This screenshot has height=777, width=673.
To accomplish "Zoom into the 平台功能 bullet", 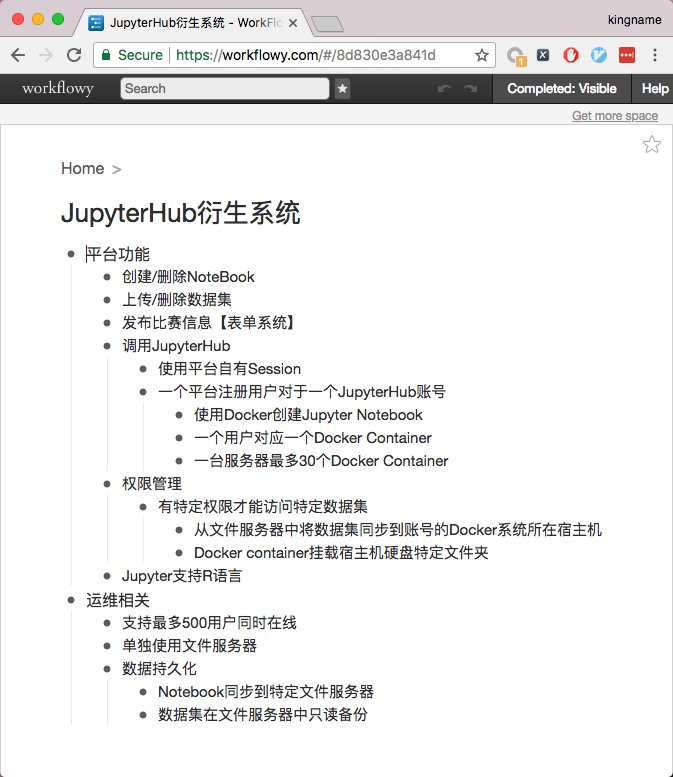I will click(x=71, y=254).
